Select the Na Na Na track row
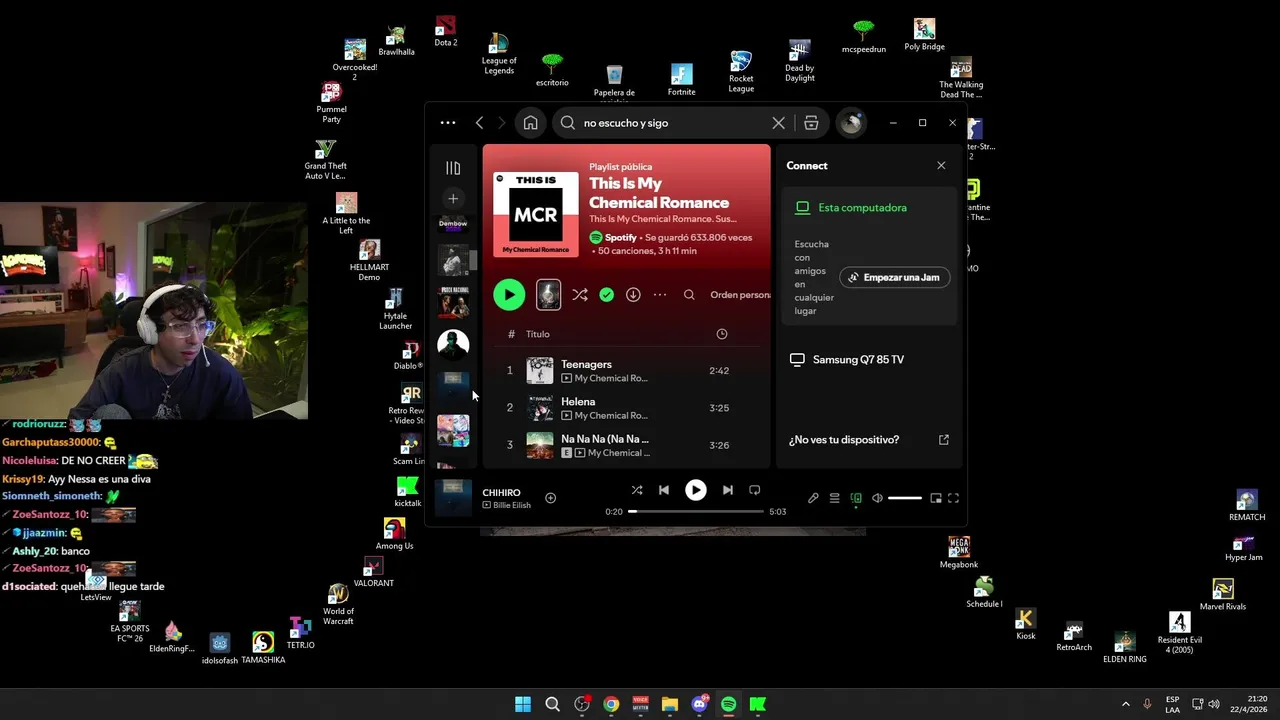The image size is (1280, 720). pyautogui.click(x=627, y=445)
